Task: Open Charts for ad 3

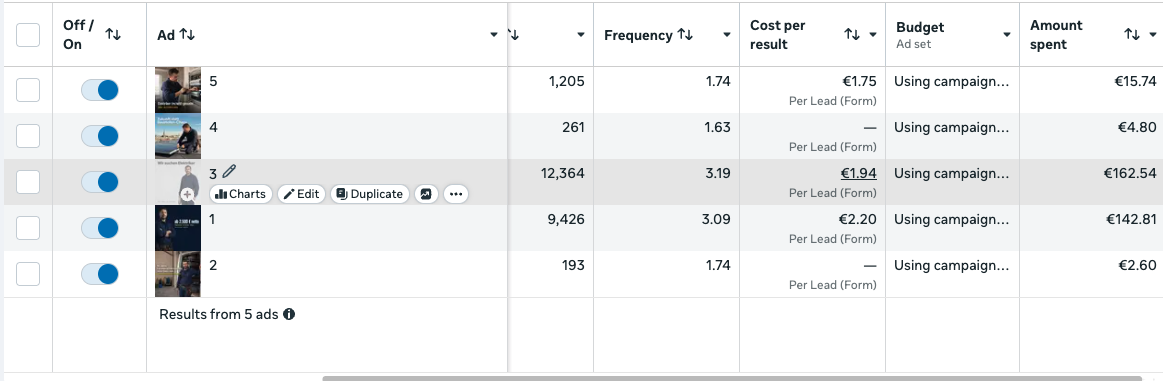Action: [x=240, y=194]
